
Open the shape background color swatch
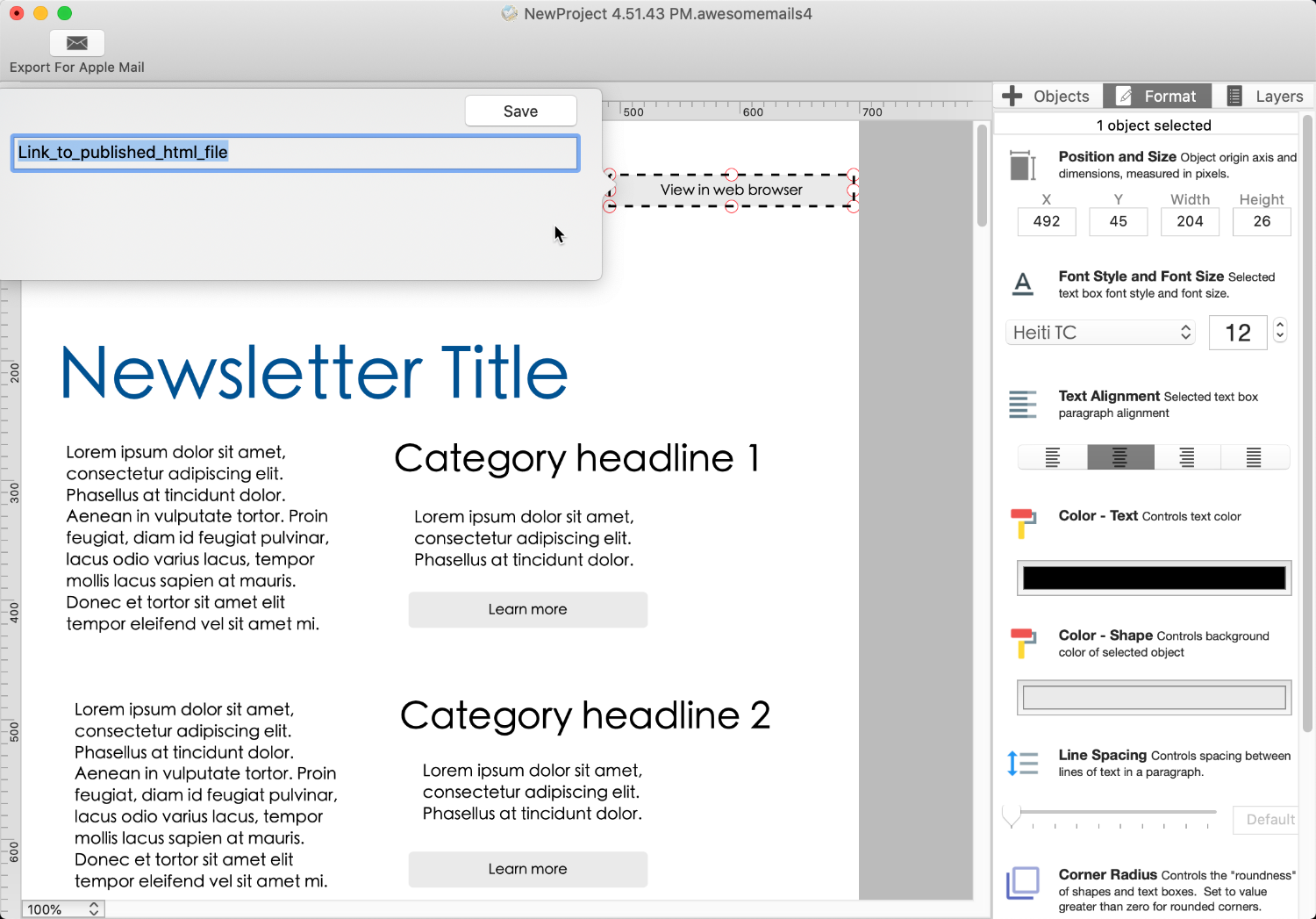pos(1154,697)
